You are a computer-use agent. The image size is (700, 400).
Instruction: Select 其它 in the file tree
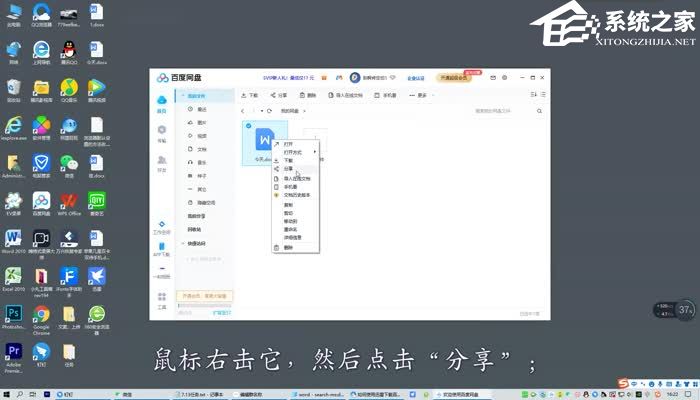[204, 189]
